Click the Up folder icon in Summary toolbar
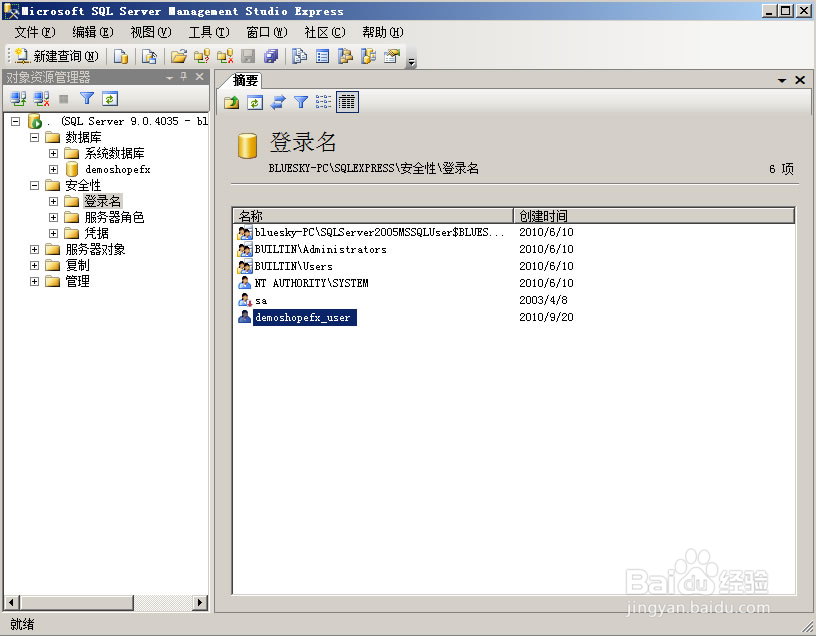This screenshot has width=816, height=636. pos(232,102)
